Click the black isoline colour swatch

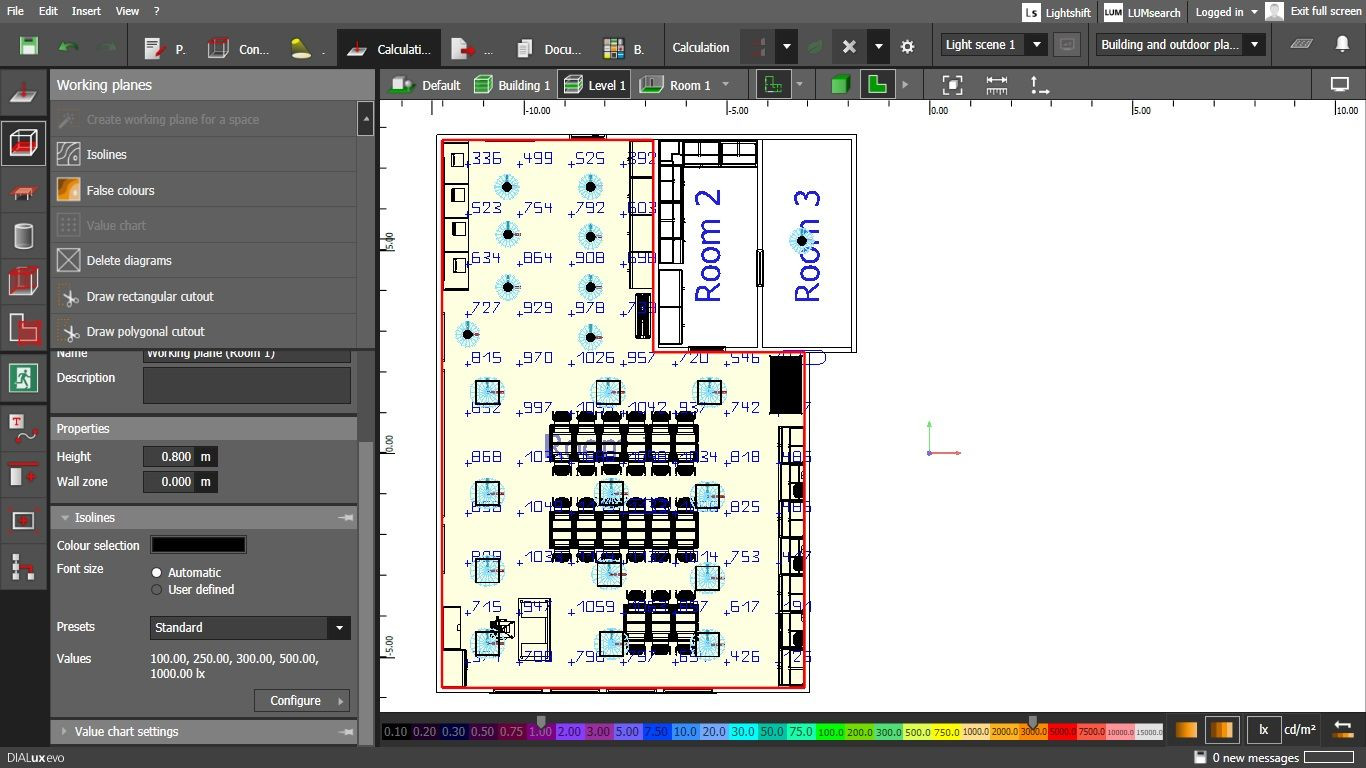click(198, 545)
